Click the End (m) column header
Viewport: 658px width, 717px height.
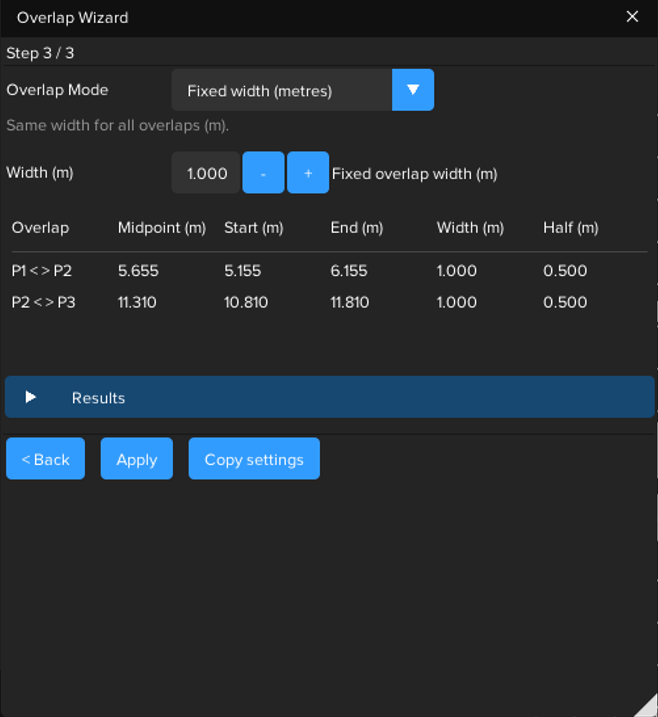click(356, 228)
